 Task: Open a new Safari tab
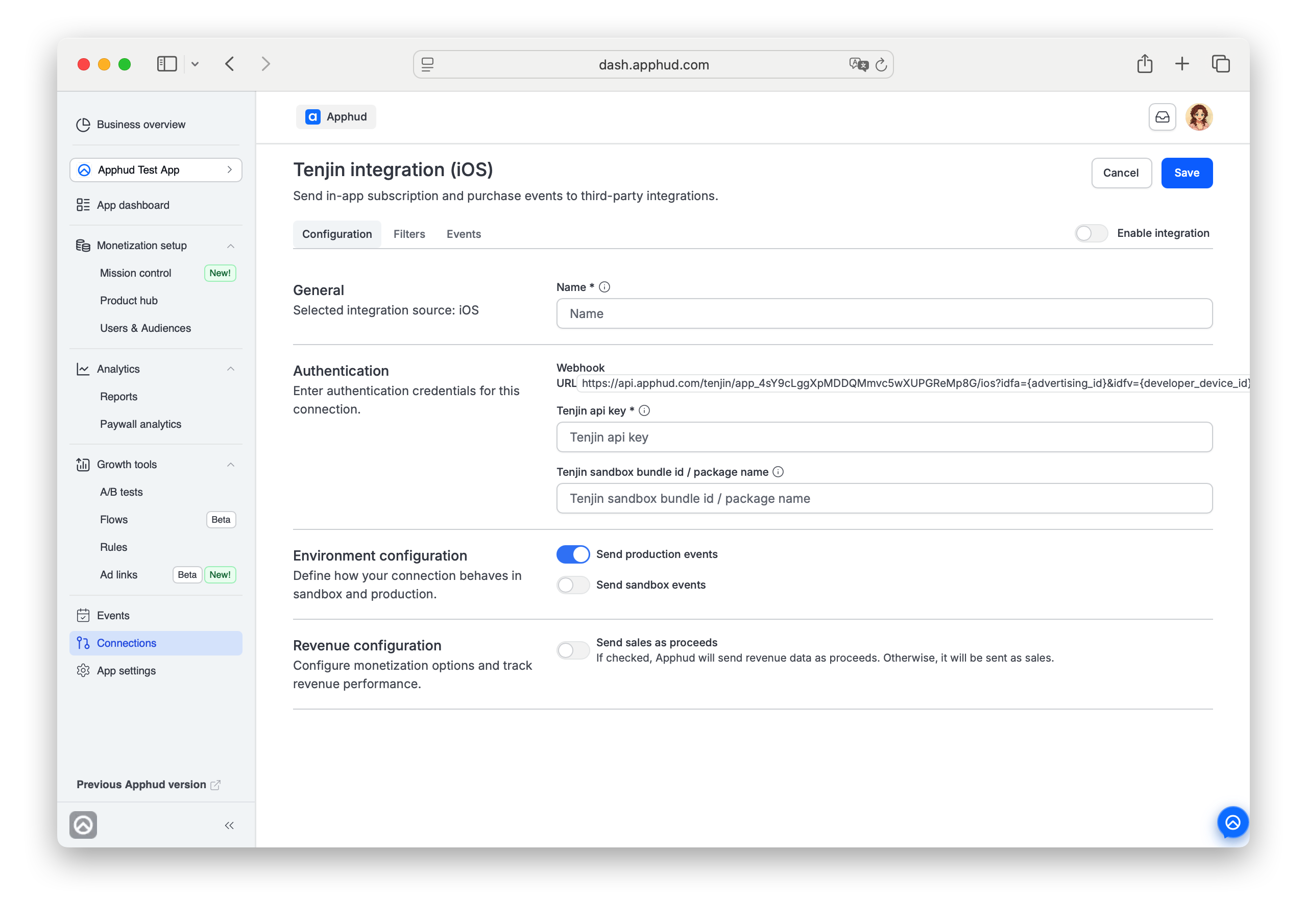click(1182, 64)
